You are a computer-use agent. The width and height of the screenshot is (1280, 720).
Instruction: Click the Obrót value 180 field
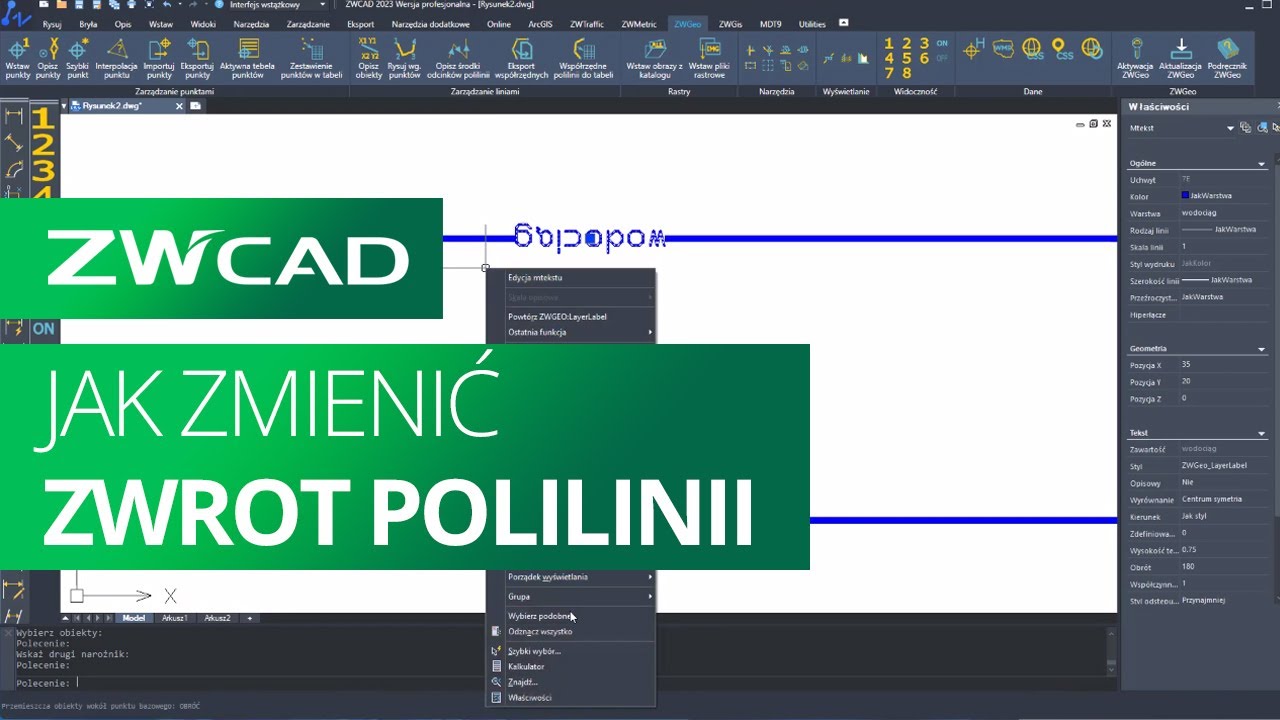pyautogui.click(x=1223, y=567)
